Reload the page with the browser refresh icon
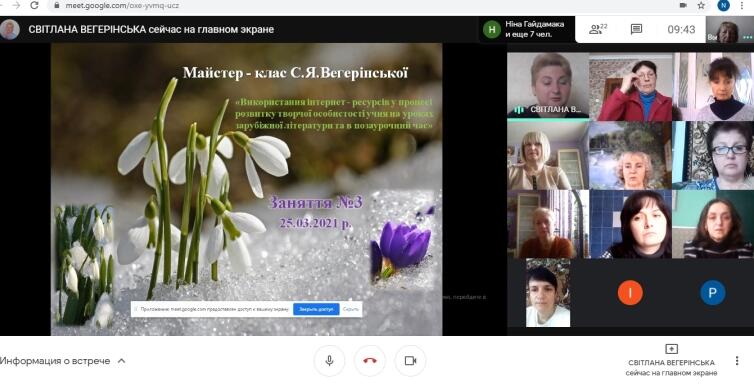The image size is (754, 384). tap(34, 5)
